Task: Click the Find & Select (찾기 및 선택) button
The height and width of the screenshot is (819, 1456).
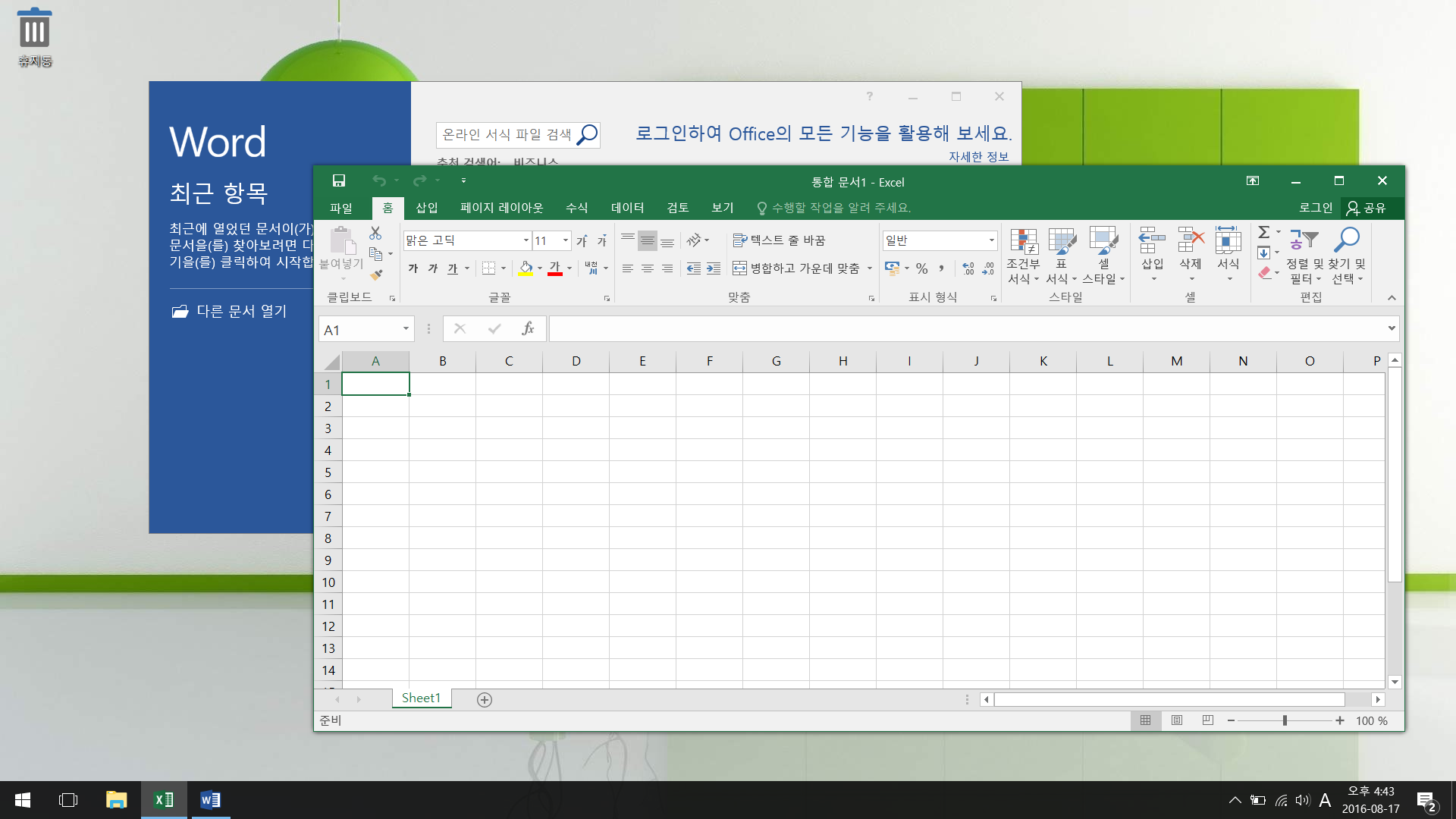Action: (1348, 256)
